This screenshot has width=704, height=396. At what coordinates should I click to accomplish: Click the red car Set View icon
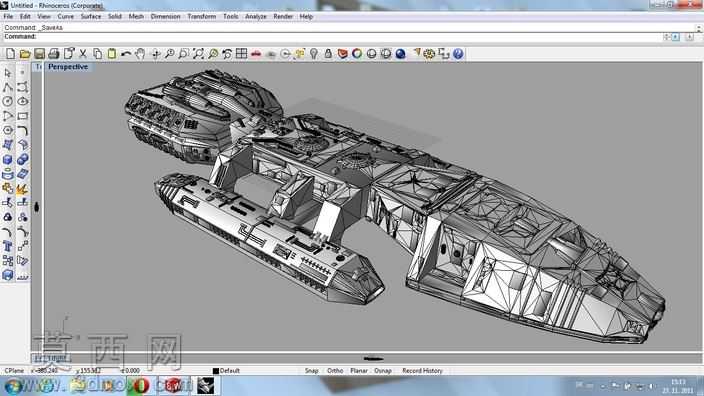(x=256, y=54)
